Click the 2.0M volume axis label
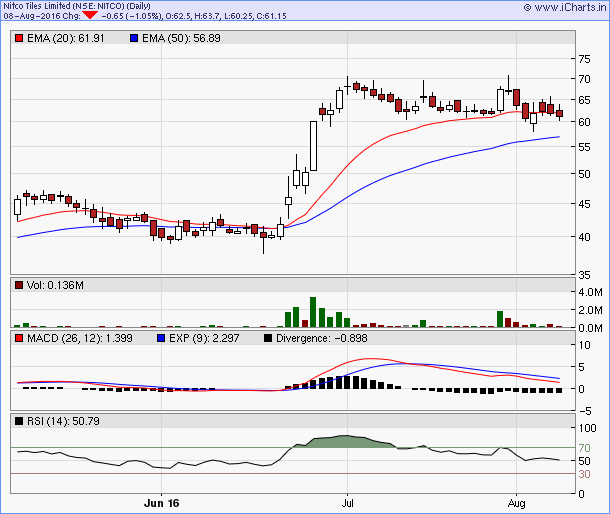Screen dimensions: 610x514 click(x=590, y=310)
